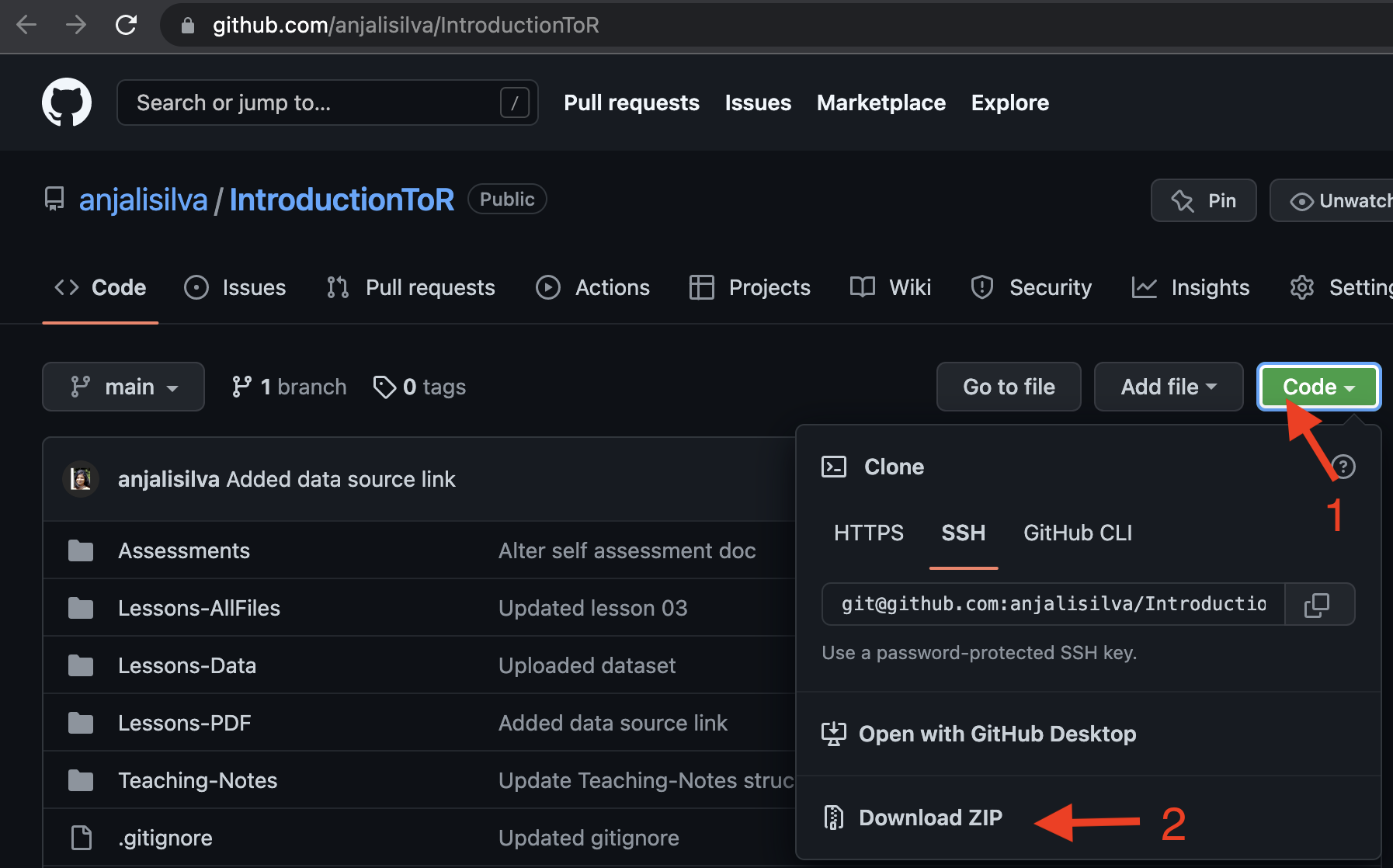Click the Unwatch button
The height and width of the screenshot is (868, 1393).
coord(1332,200)
